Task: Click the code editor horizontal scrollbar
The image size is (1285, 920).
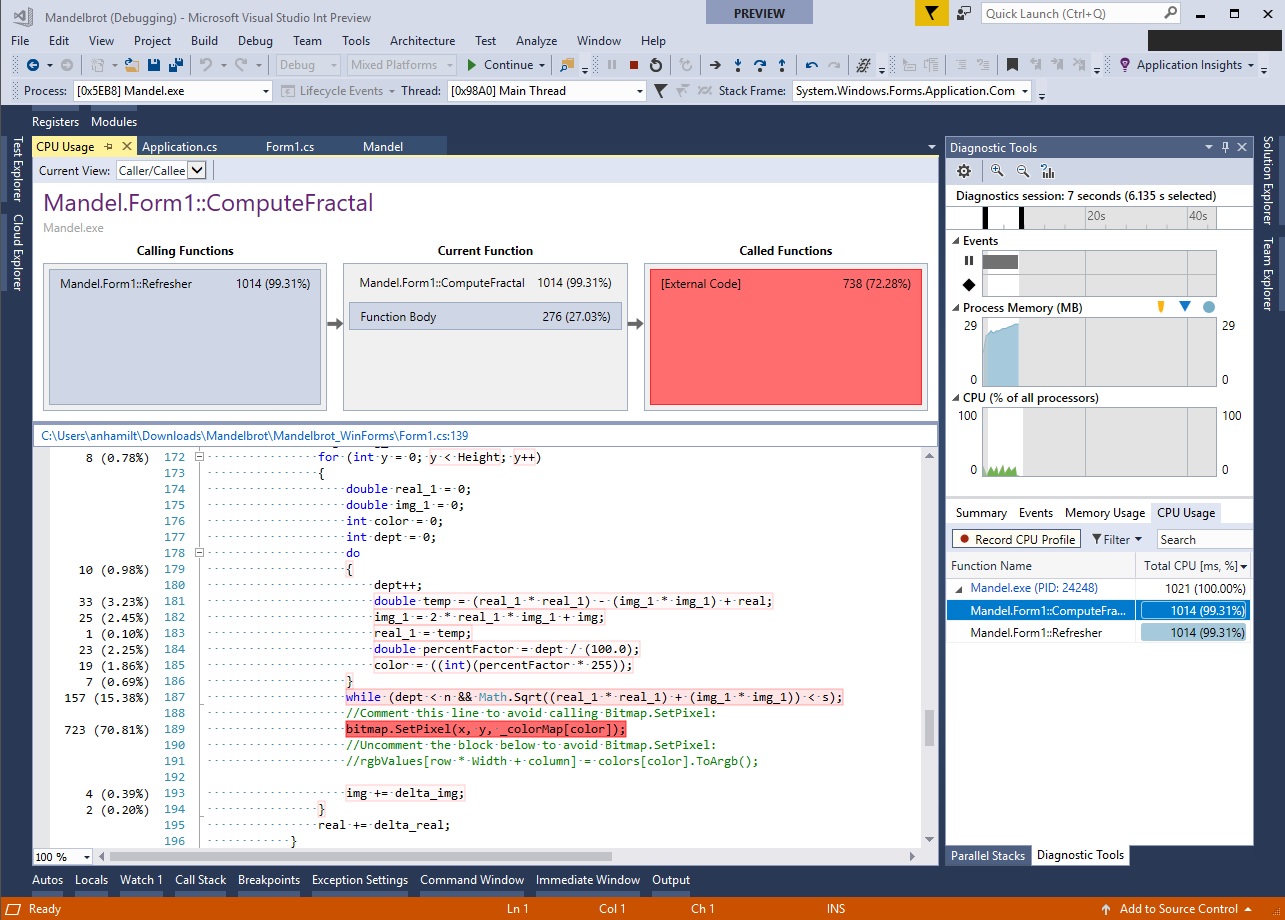Action: click(360, 857)
